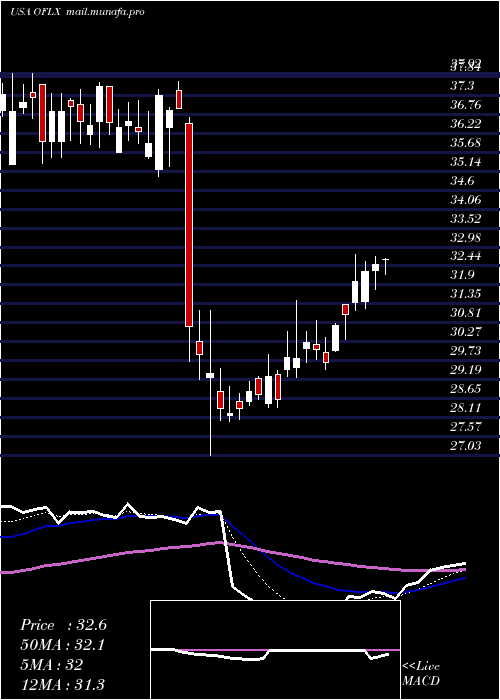Click the 12MA : 31.3 readout
This screenshot has width=500, height=700.
tap(62, 684)
